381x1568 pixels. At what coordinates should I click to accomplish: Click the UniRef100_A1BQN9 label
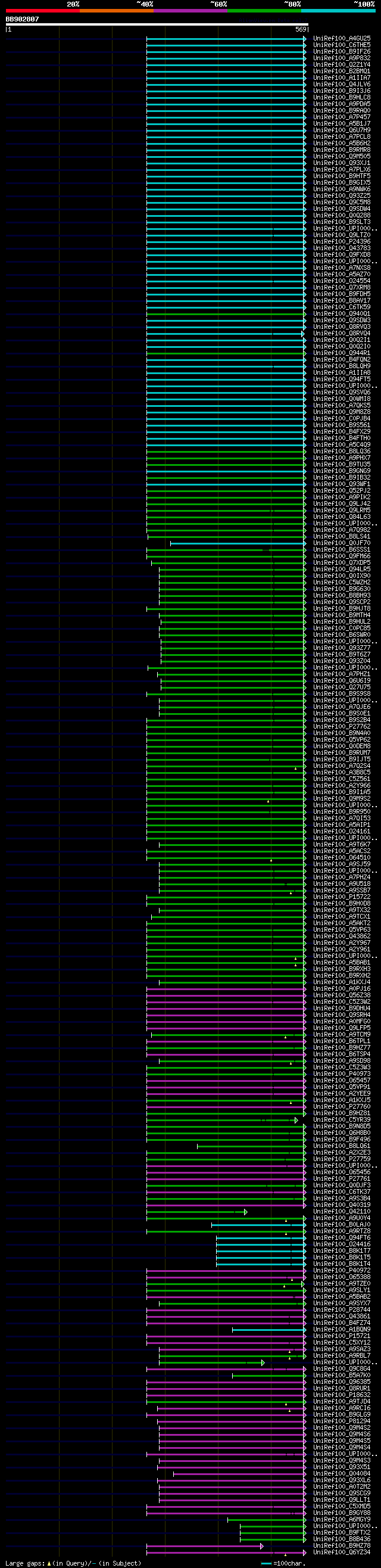342,1329
